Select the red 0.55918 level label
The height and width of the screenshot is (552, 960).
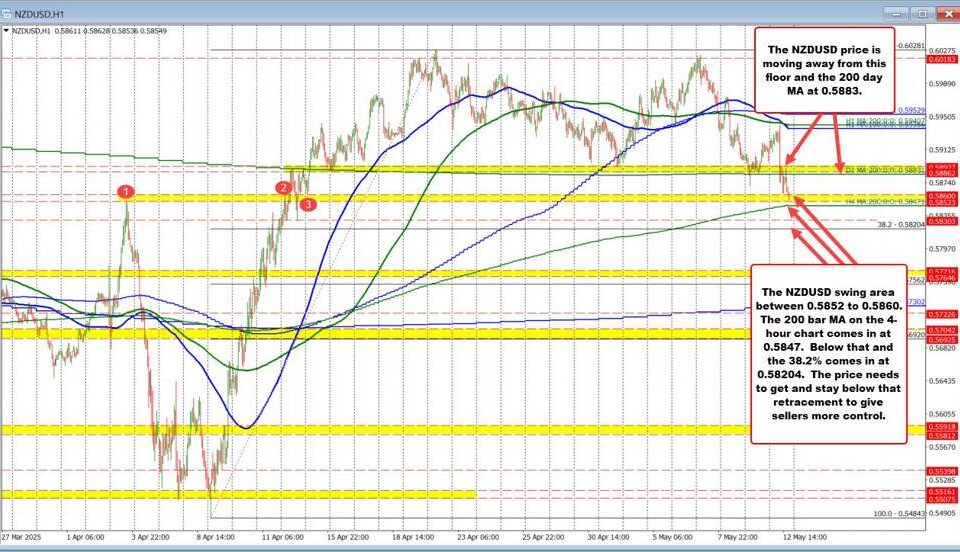click(942, 427)
